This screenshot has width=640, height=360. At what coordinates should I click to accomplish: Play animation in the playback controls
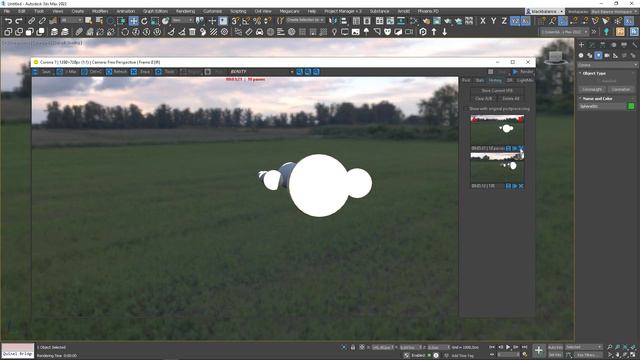[x=508, y=347]
